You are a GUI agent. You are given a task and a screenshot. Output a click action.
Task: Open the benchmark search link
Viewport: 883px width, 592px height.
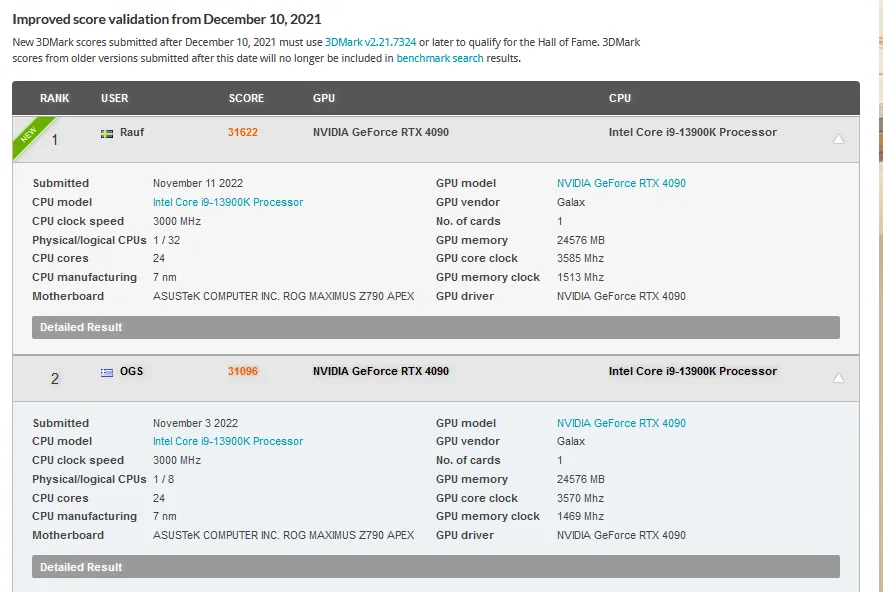[x=440, y=58]
